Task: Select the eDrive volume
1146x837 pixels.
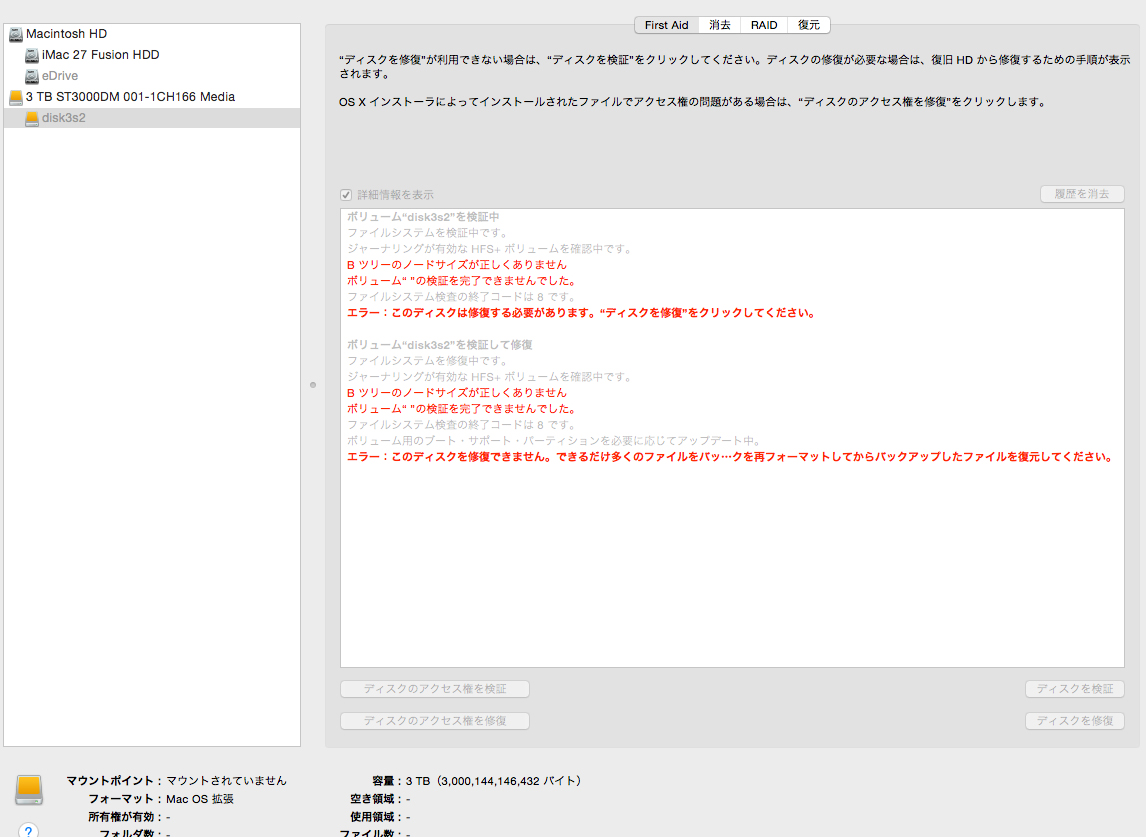Action: click(x=152, y=76)
